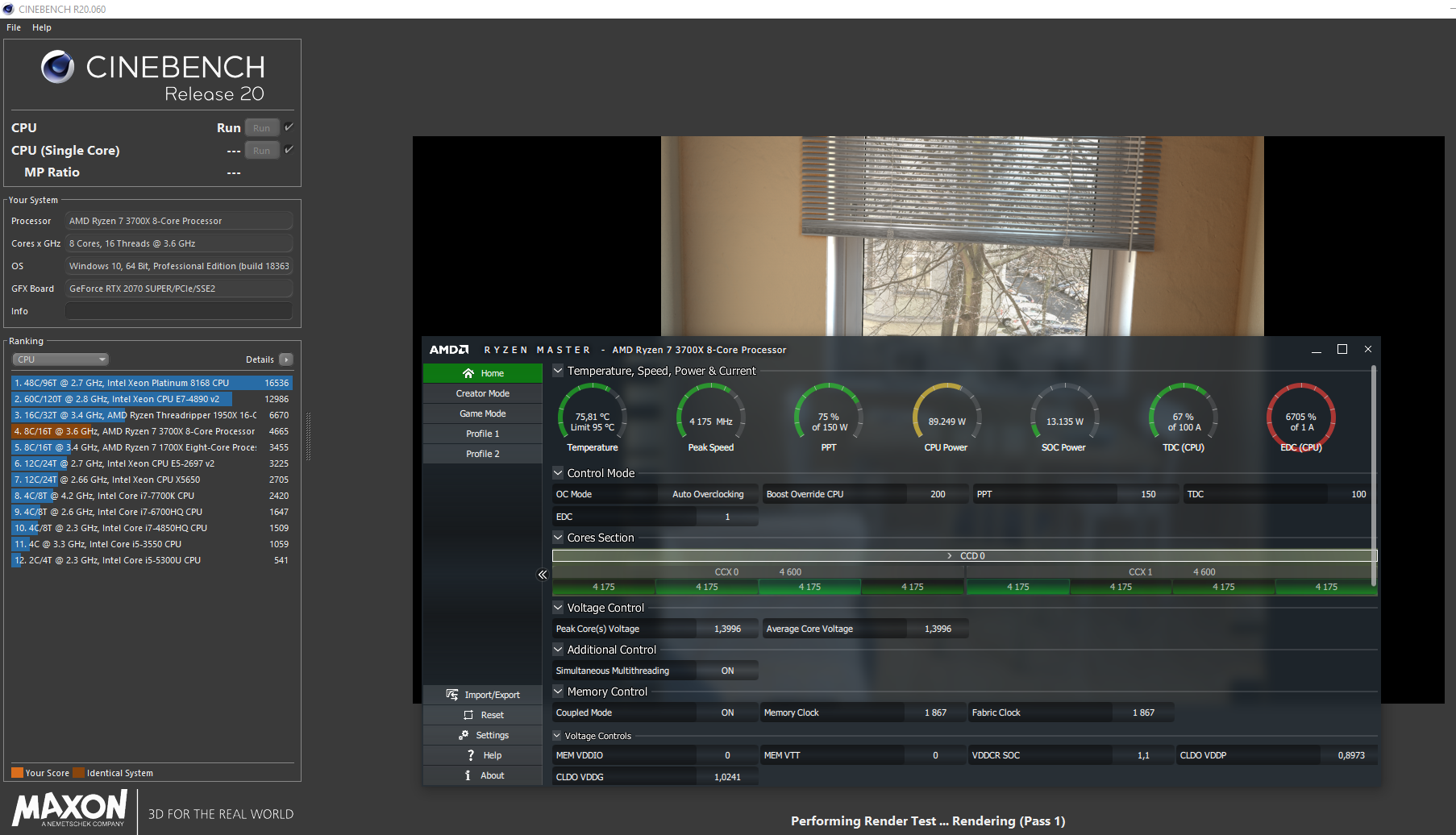
Task: Collapse the Memory Control section
Action: tap(558, 692)
